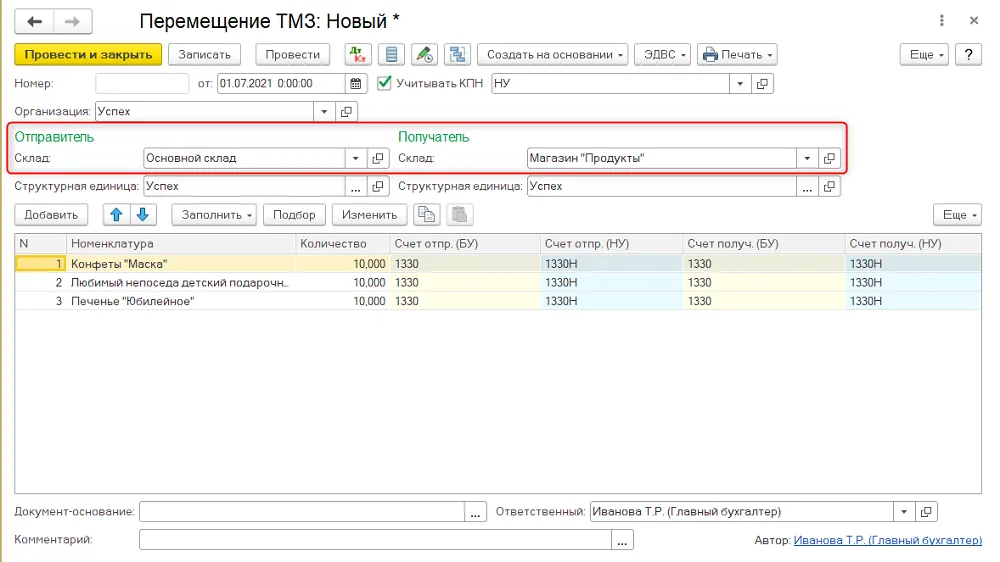Open the top toolbar Еще menu
1000x562 pixels.
(925, 55)
